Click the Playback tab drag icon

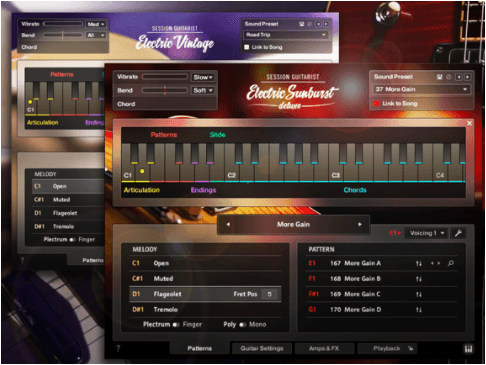click(x=411, y=349)
